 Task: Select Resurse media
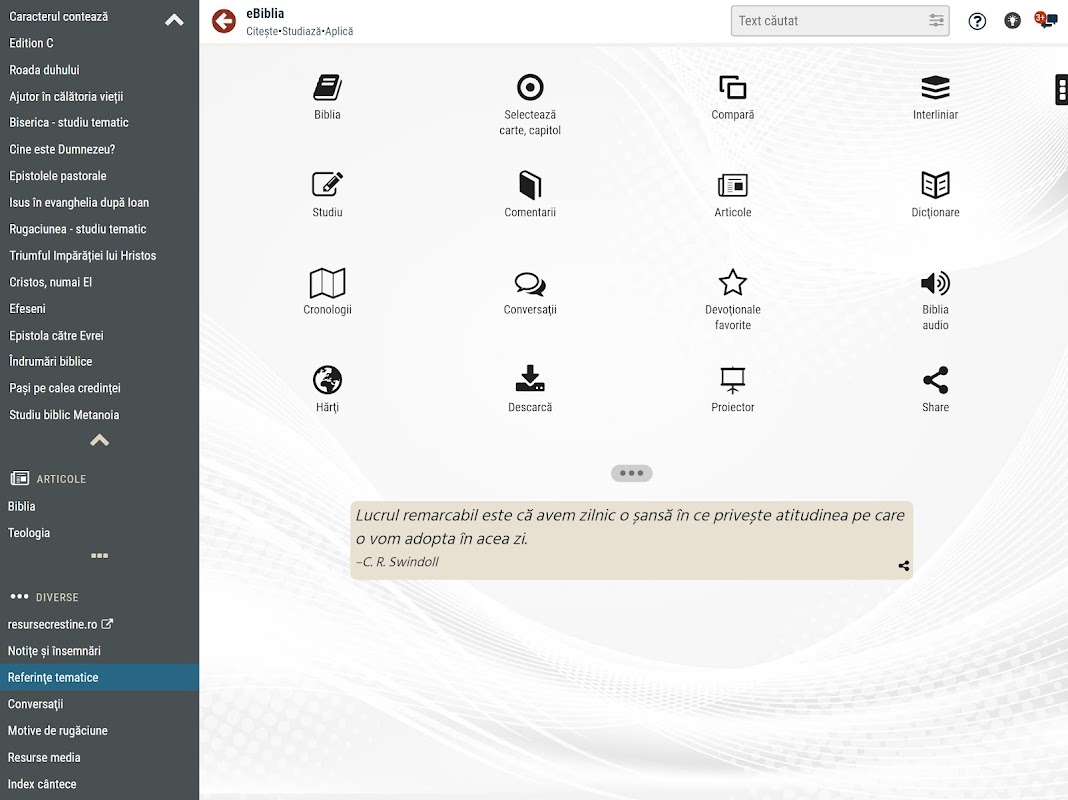44,757
